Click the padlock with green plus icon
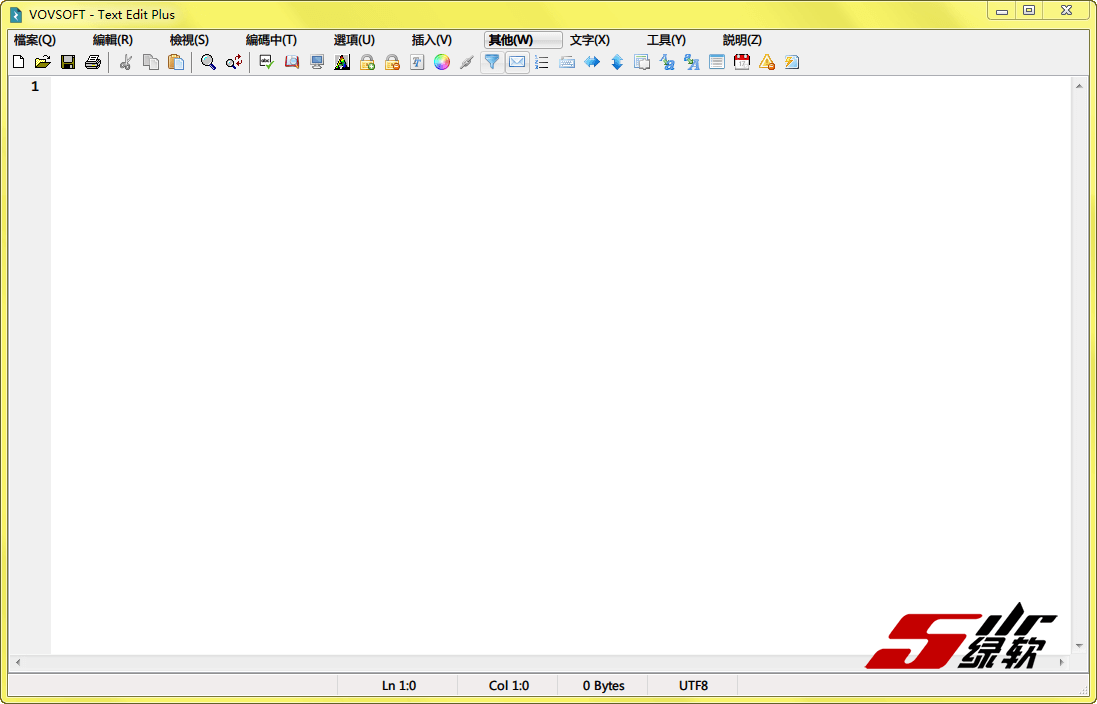The height and width of the screenshot is (704, 1097). click(x=367, y=62)
